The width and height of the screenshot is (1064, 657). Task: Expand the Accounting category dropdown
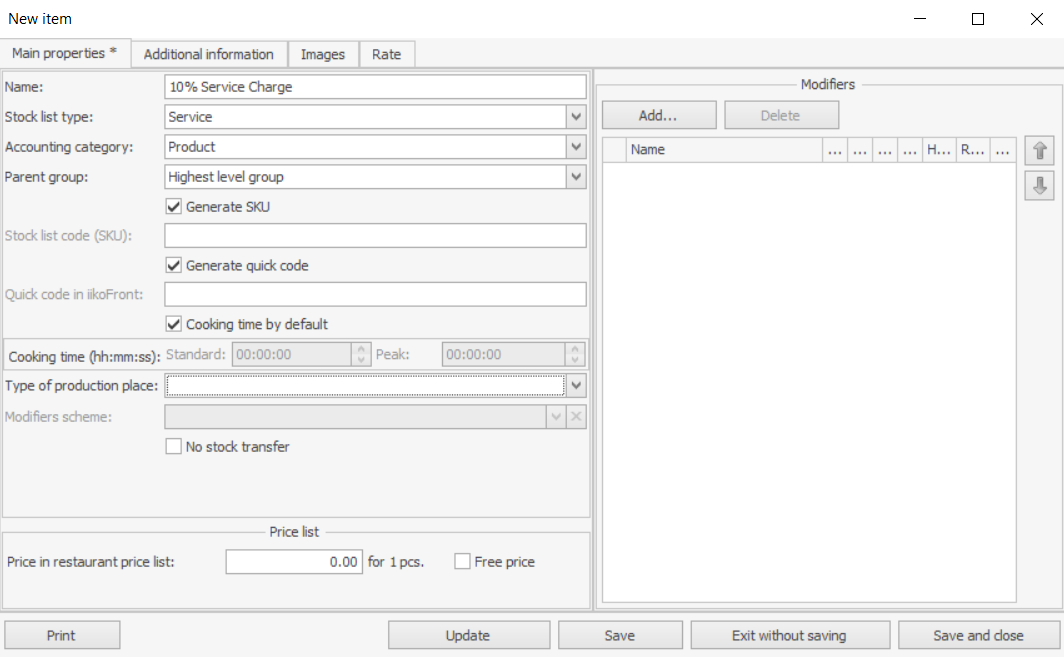576,147
